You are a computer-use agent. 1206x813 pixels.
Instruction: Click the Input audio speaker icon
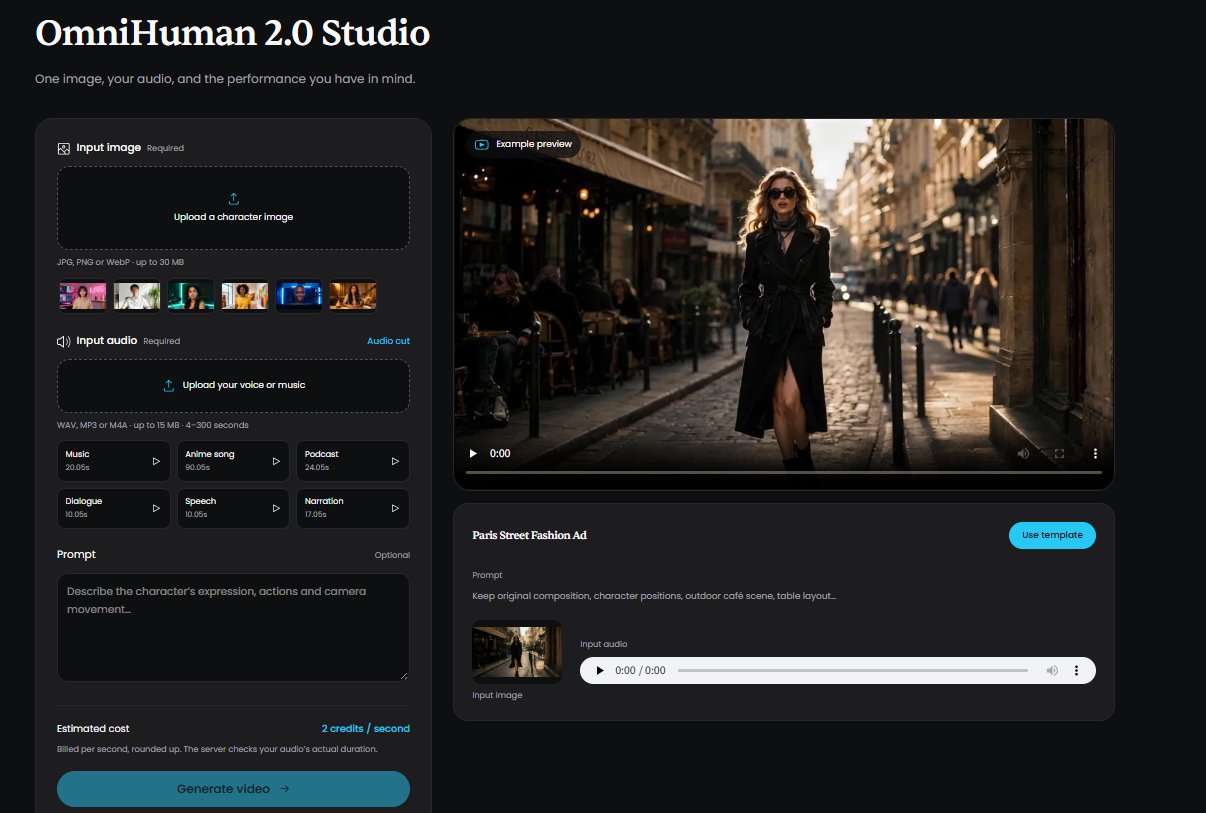(x=64, y=341)
